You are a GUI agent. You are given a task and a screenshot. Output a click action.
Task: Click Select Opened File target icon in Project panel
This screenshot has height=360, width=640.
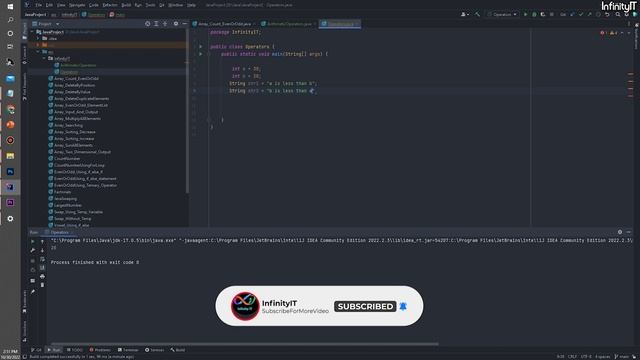coord(147,24)
